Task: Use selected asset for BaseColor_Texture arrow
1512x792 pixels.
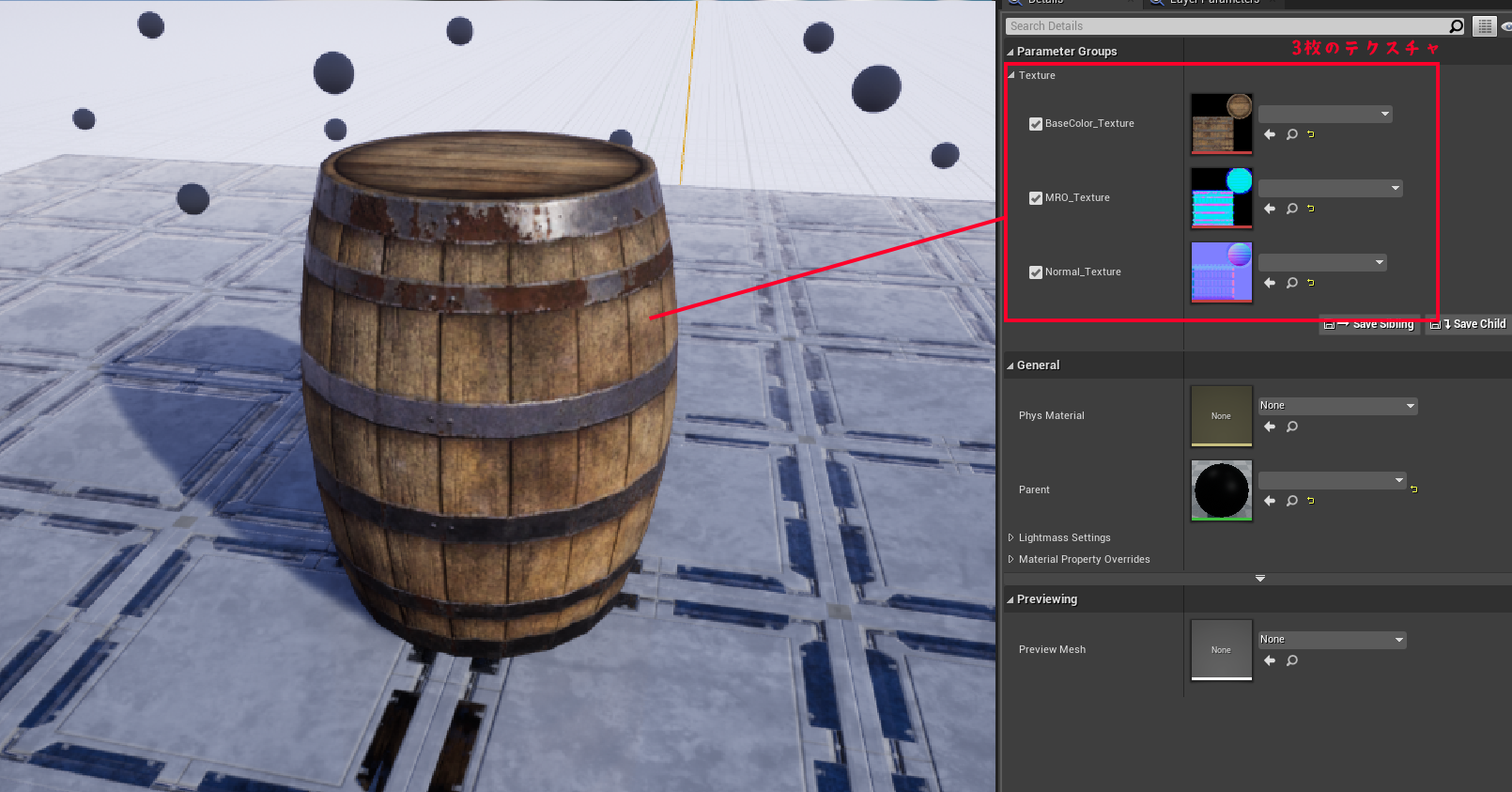Action: [x=1270, y=134]
